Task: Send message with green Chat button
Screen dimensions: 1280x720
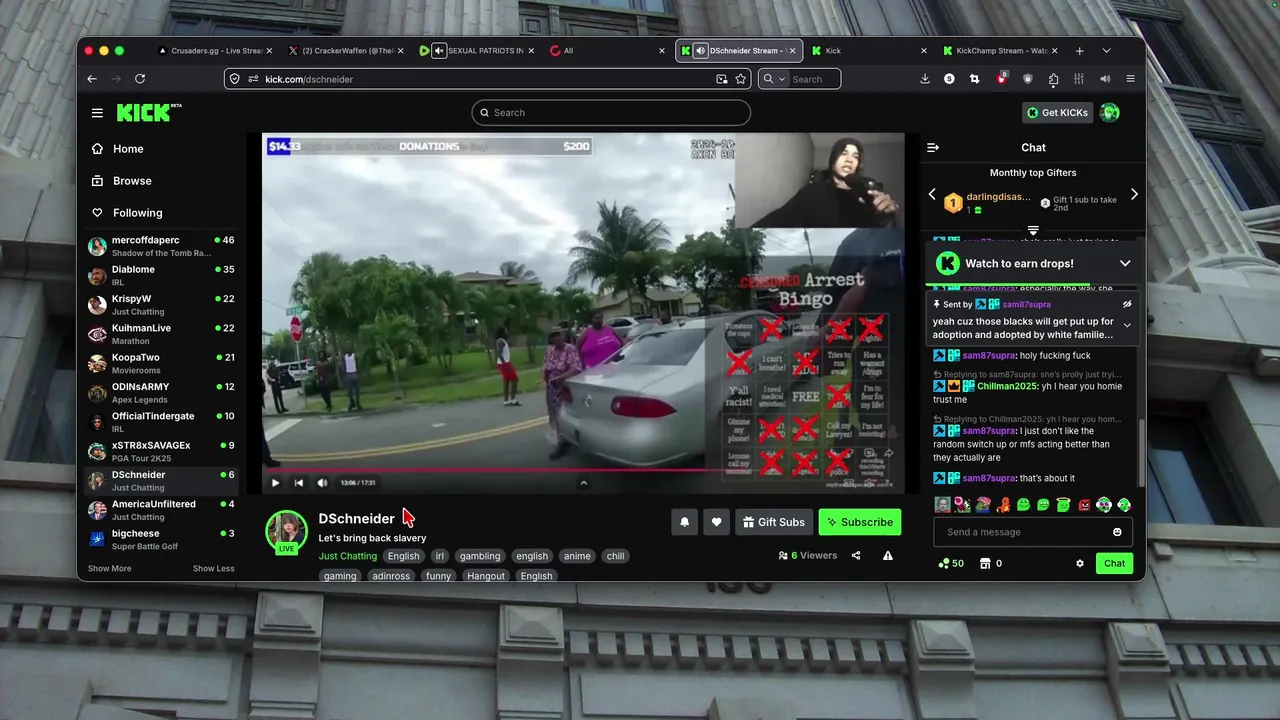Action: click(1115, 563)
